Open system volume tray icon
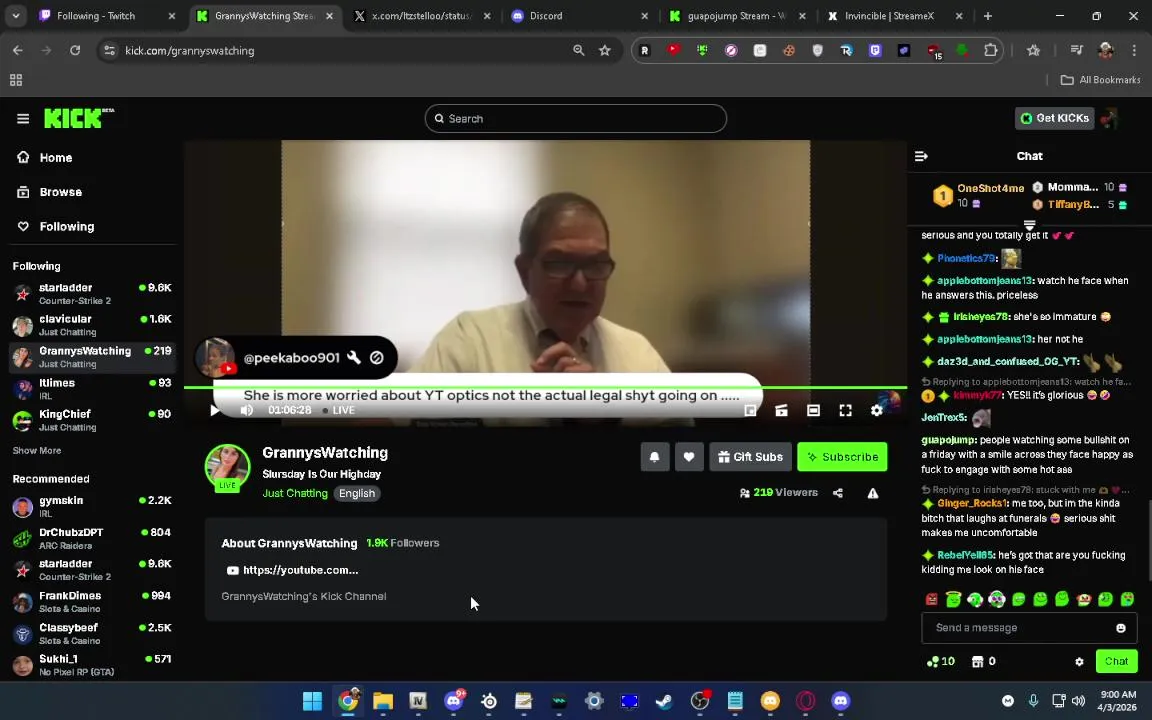Screen dimensions: 1152x720 coord(1079,701)
